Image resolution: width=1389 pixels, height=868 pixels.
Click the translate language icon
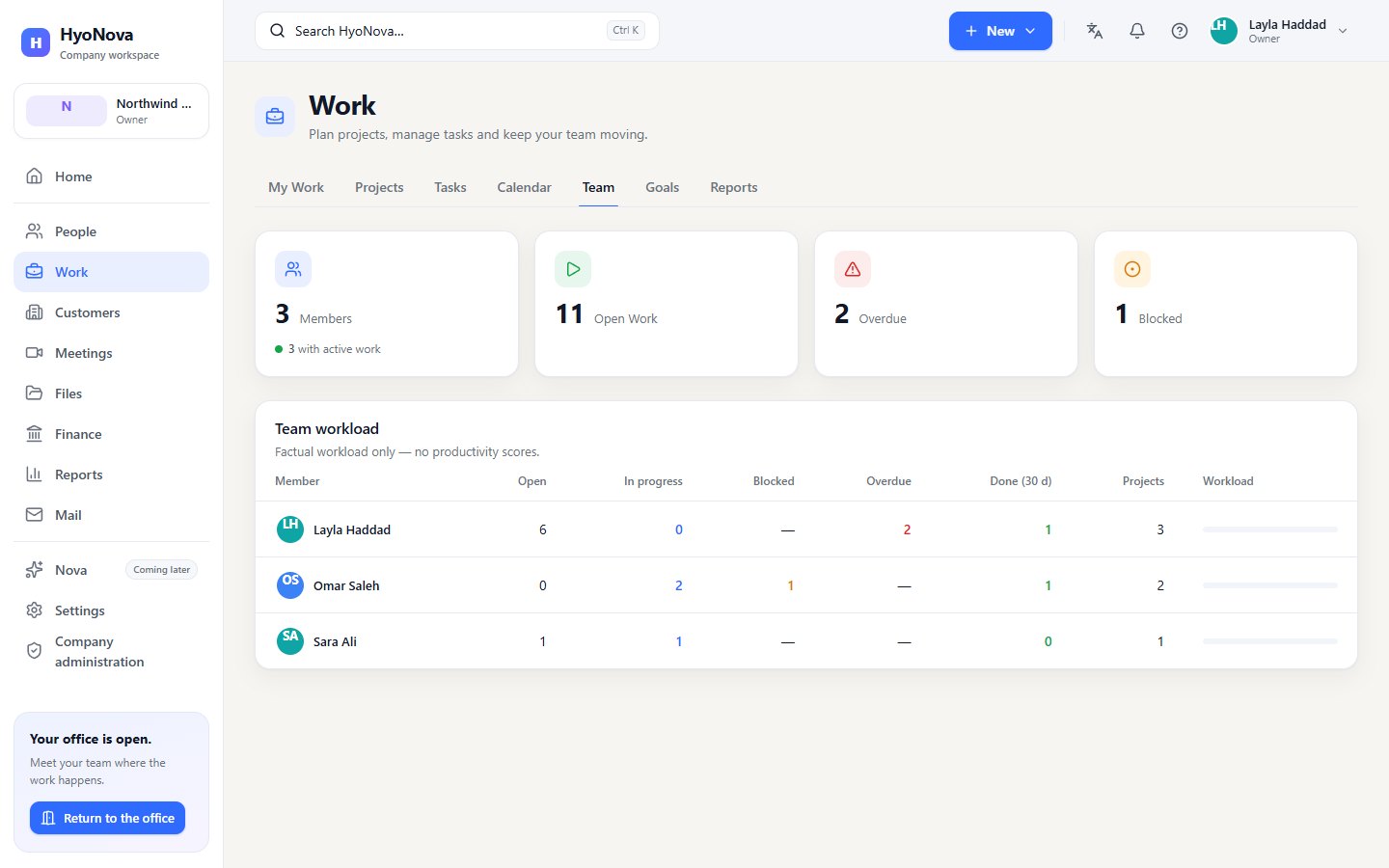coord(1095,31)
